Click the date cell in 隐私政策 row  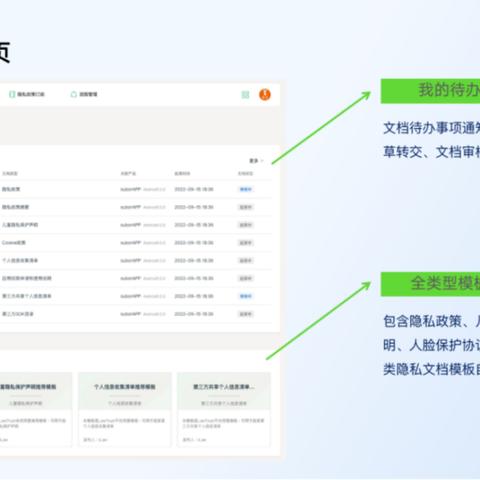(x=194, y=189)
